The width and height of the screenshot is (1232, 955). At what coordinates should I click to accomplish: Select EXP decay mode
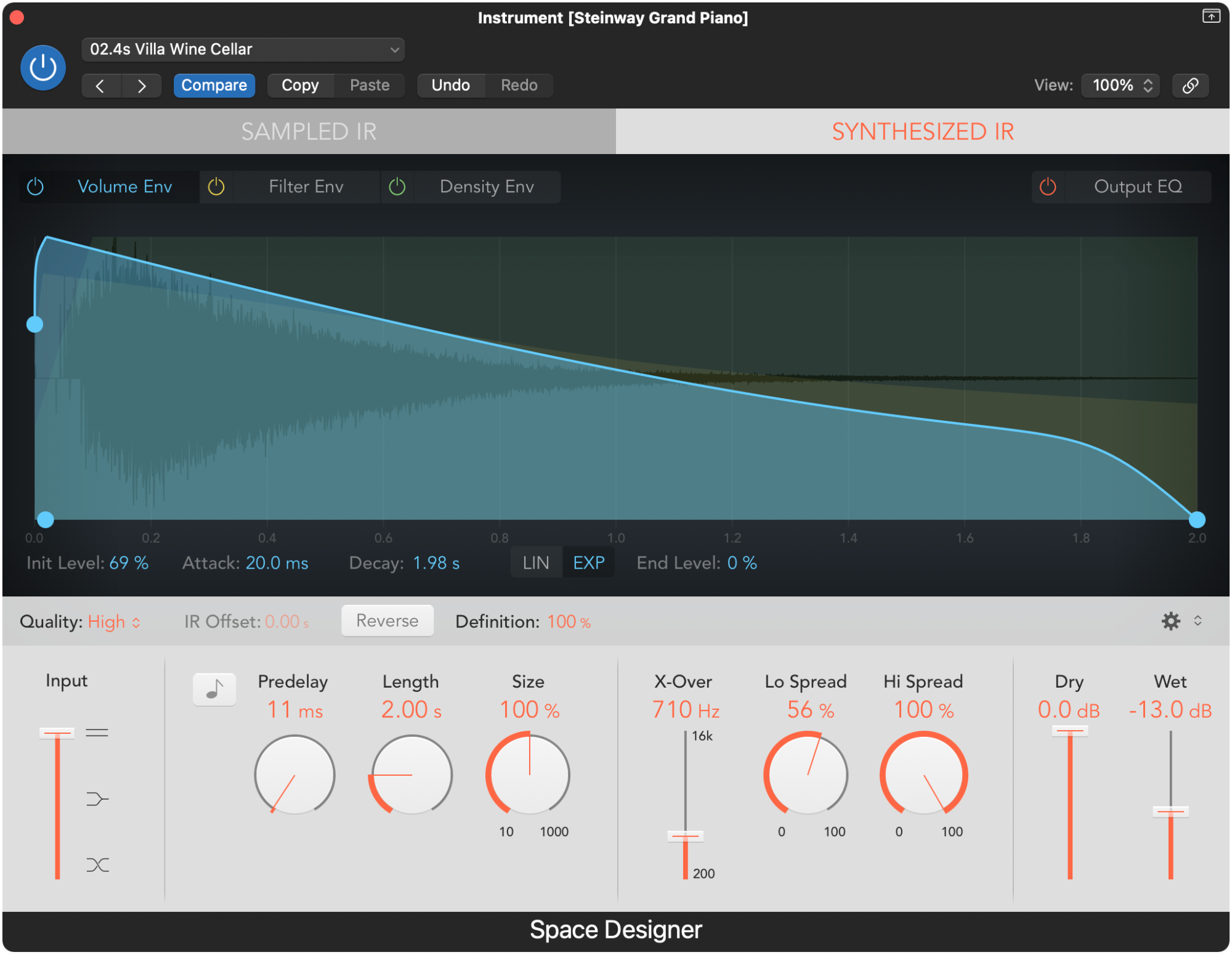tap(589, 563)
